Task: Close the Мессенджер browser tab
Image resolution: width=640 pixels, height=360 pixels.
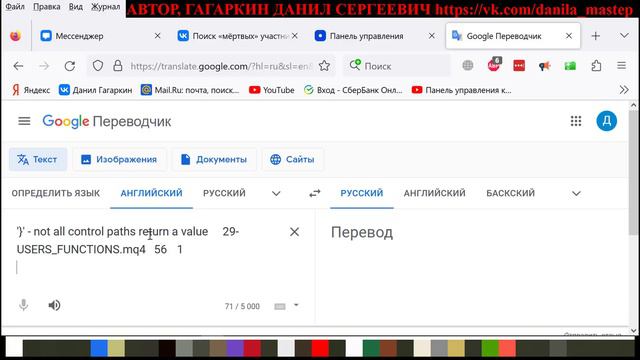Action: (158, 36)
